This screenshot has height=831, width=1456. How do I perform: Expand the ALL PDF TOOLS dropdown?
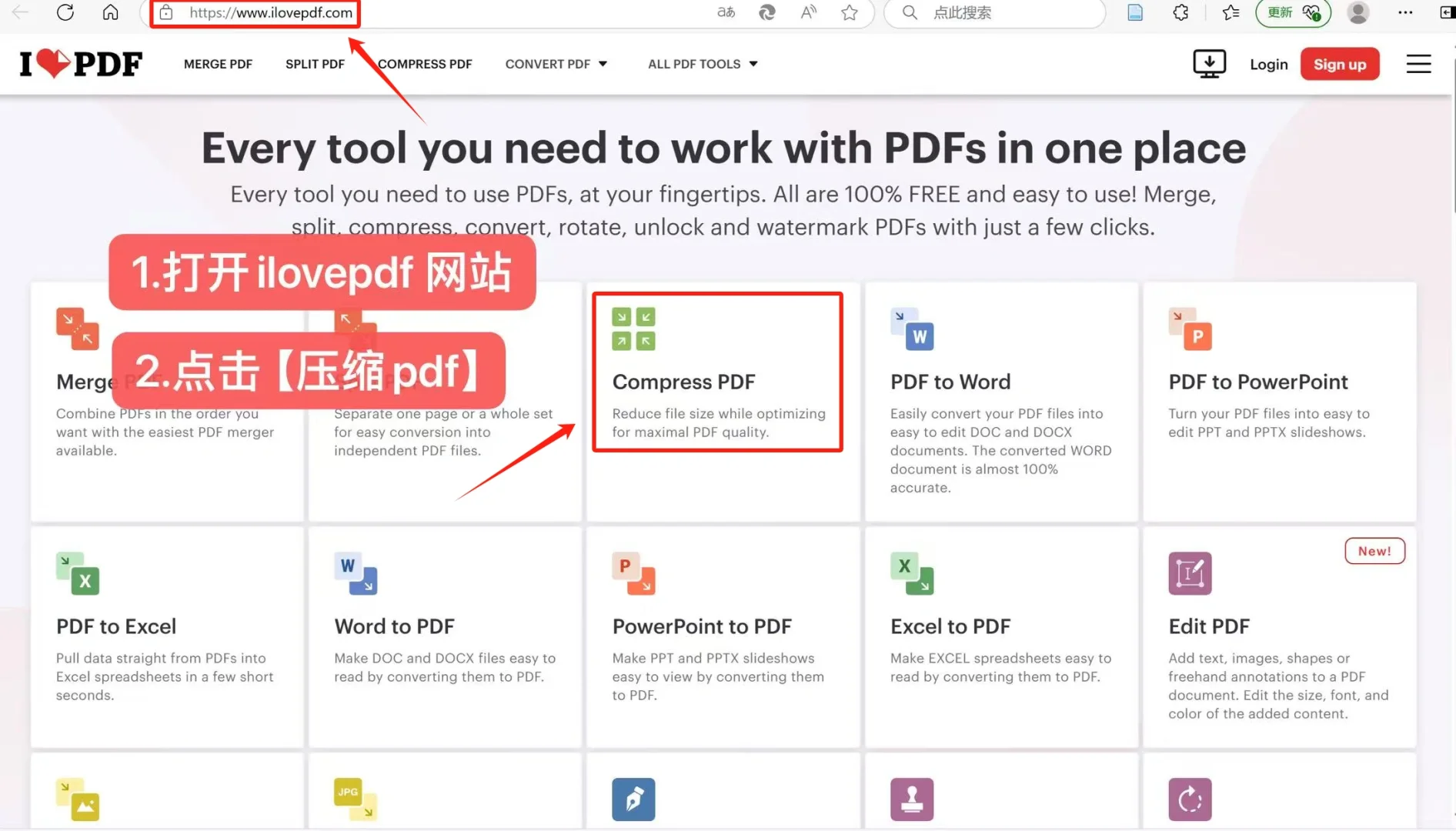703,64
